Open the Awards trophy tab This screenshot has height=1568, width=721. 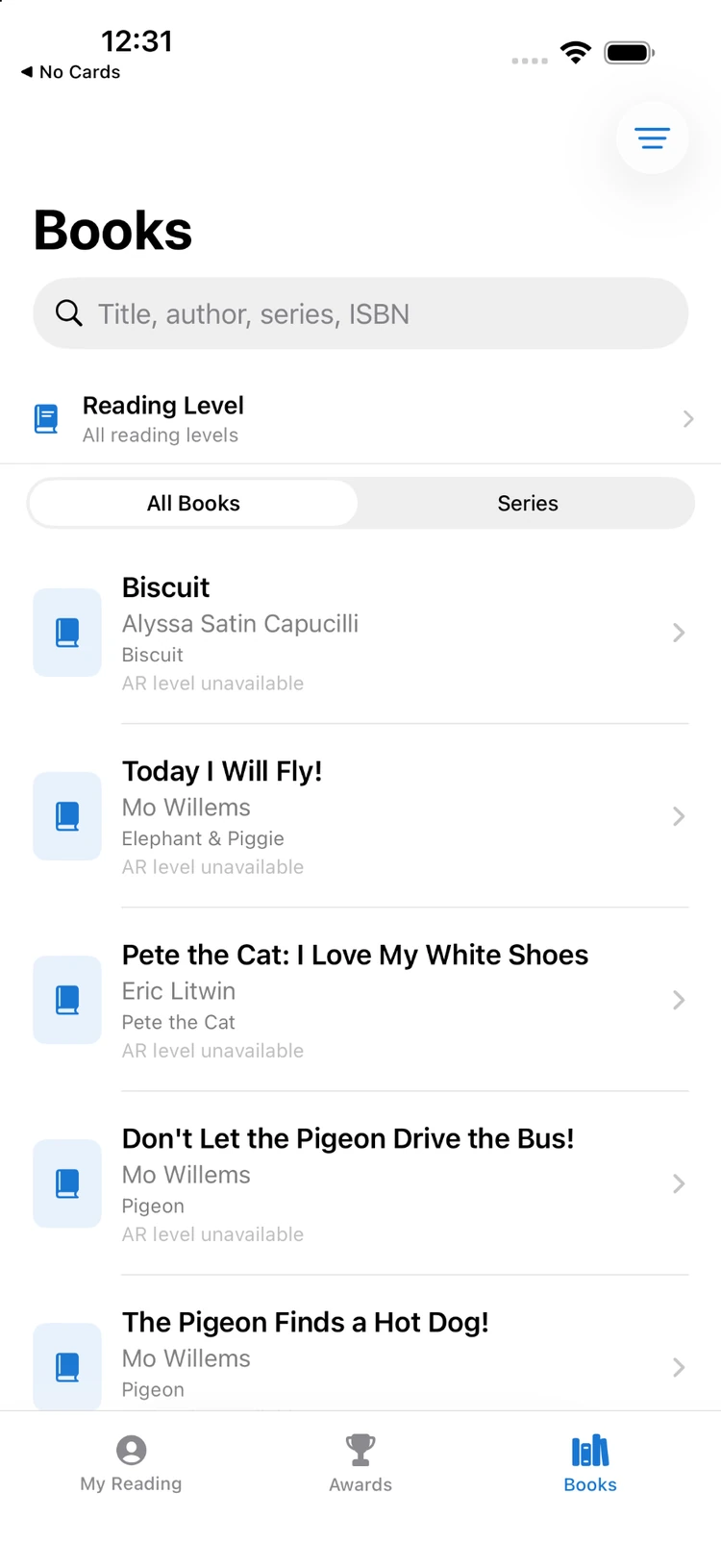tap(360, 1463)
